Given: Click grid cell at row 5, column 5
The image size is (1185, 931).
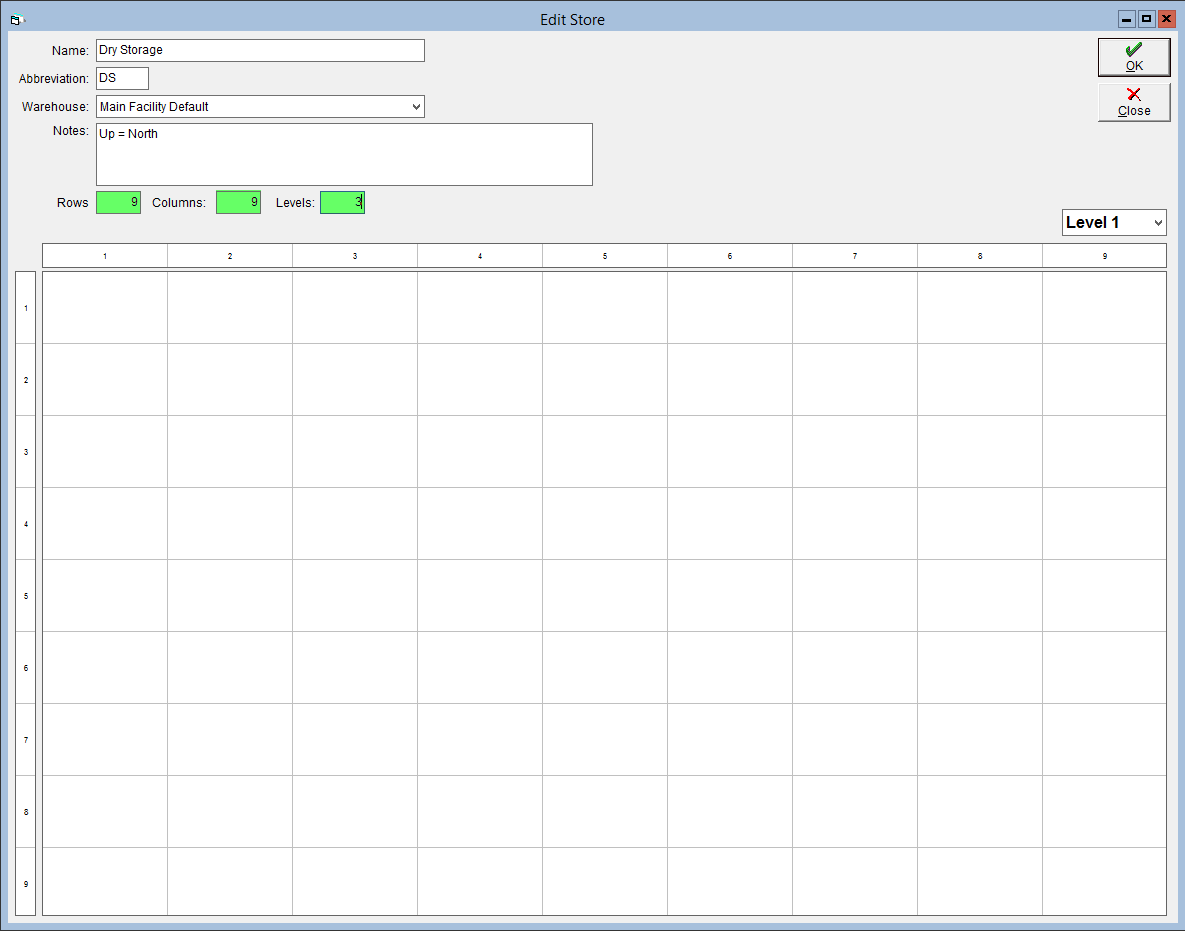Looking at the screenshot, I should (605, 595).
